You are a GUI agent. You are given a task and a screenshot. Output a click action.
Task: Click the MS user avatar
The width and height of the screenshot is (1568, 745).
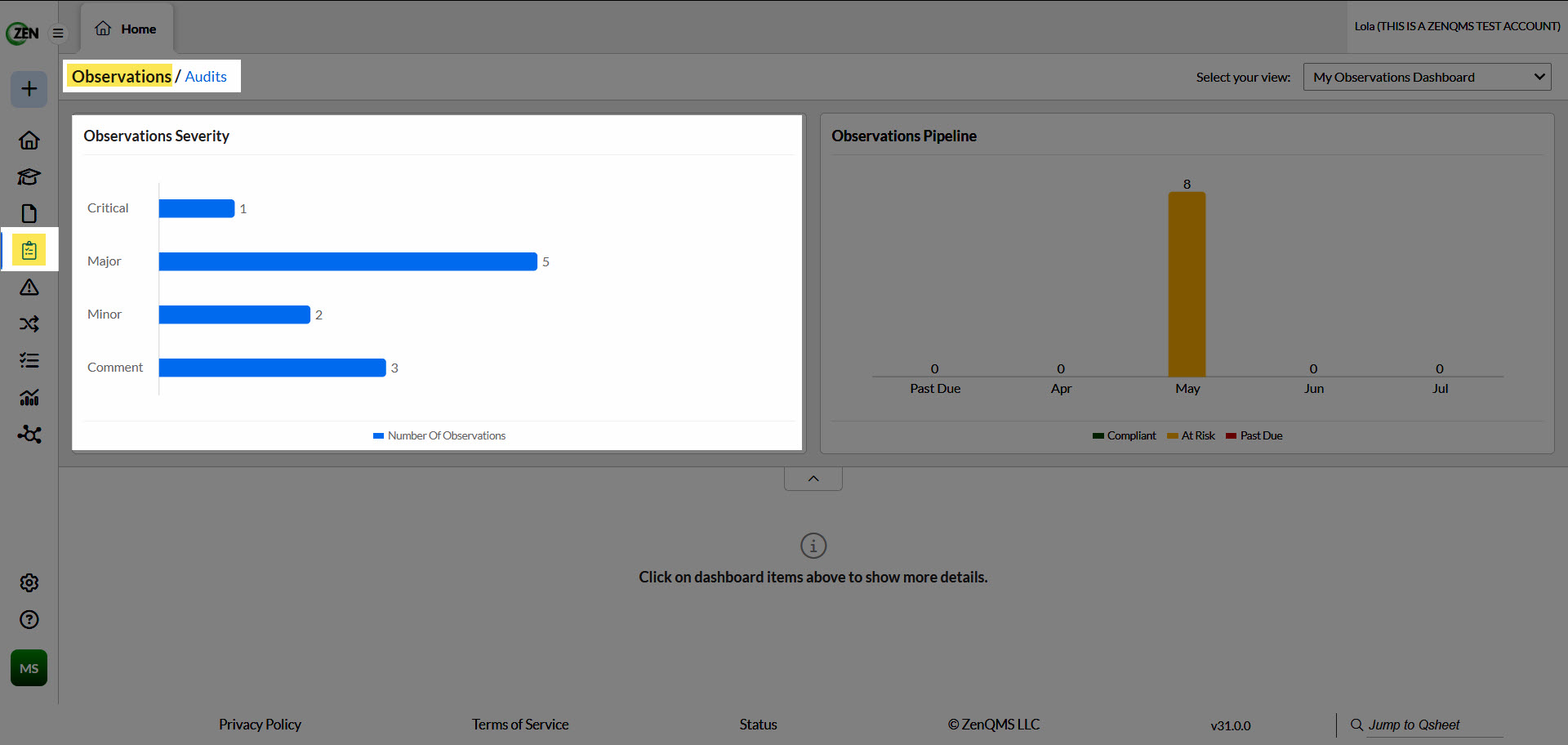click(29, 668)
